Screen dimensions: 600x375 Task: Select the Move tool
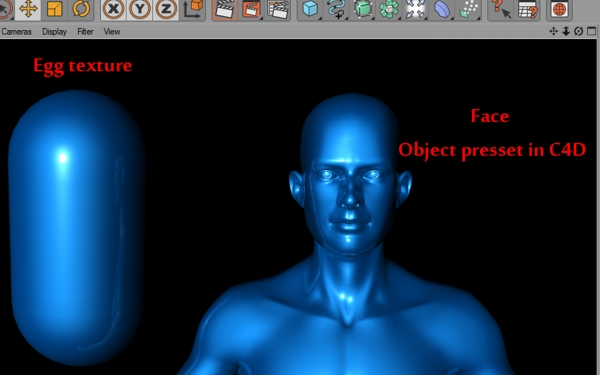coord(28,8)
